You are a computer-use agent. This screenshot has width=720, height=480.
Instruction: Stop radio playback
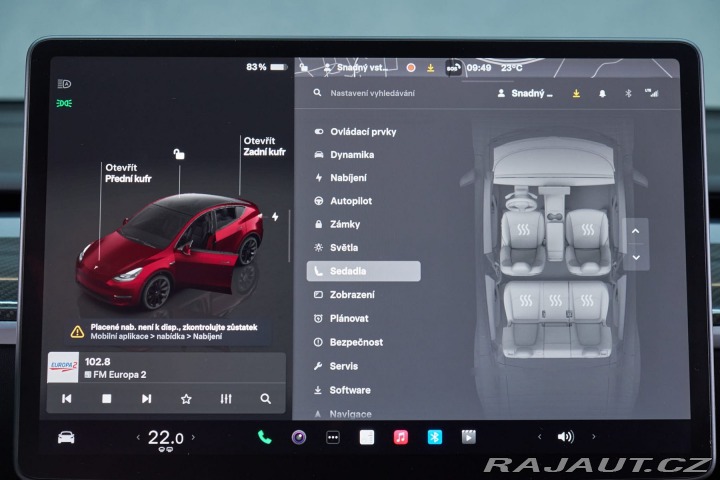point(107,399)
